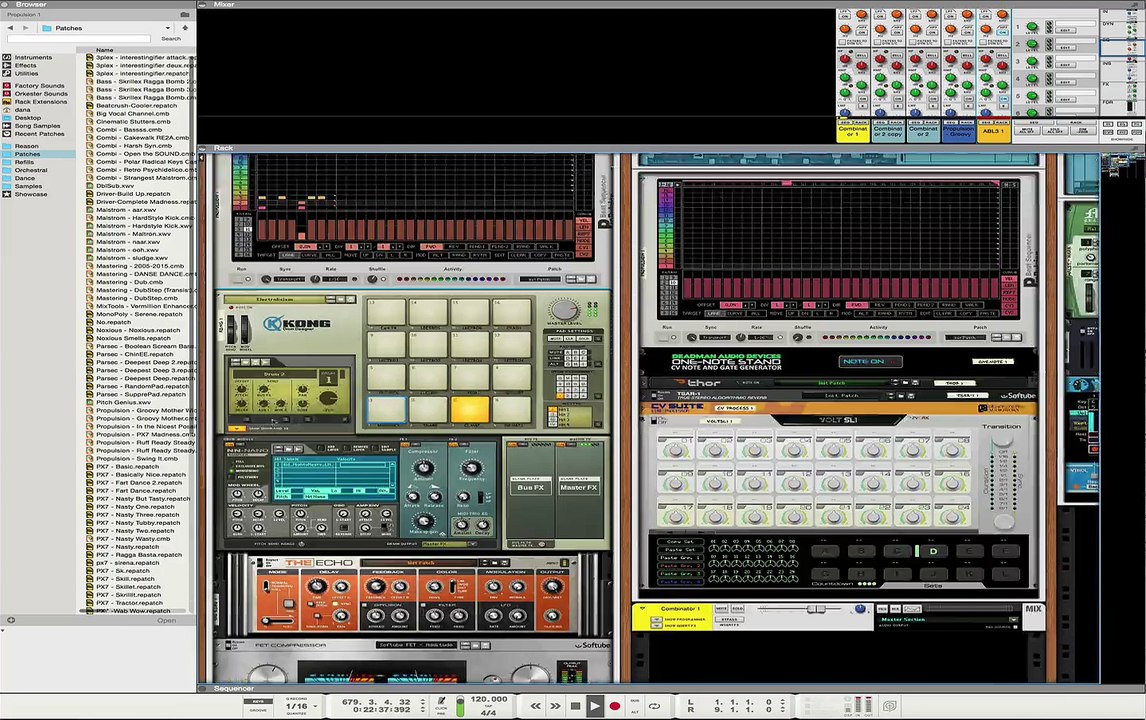Click the go up one folder arrow
This screenshot has width=1146, height=720.
[185, 28]
